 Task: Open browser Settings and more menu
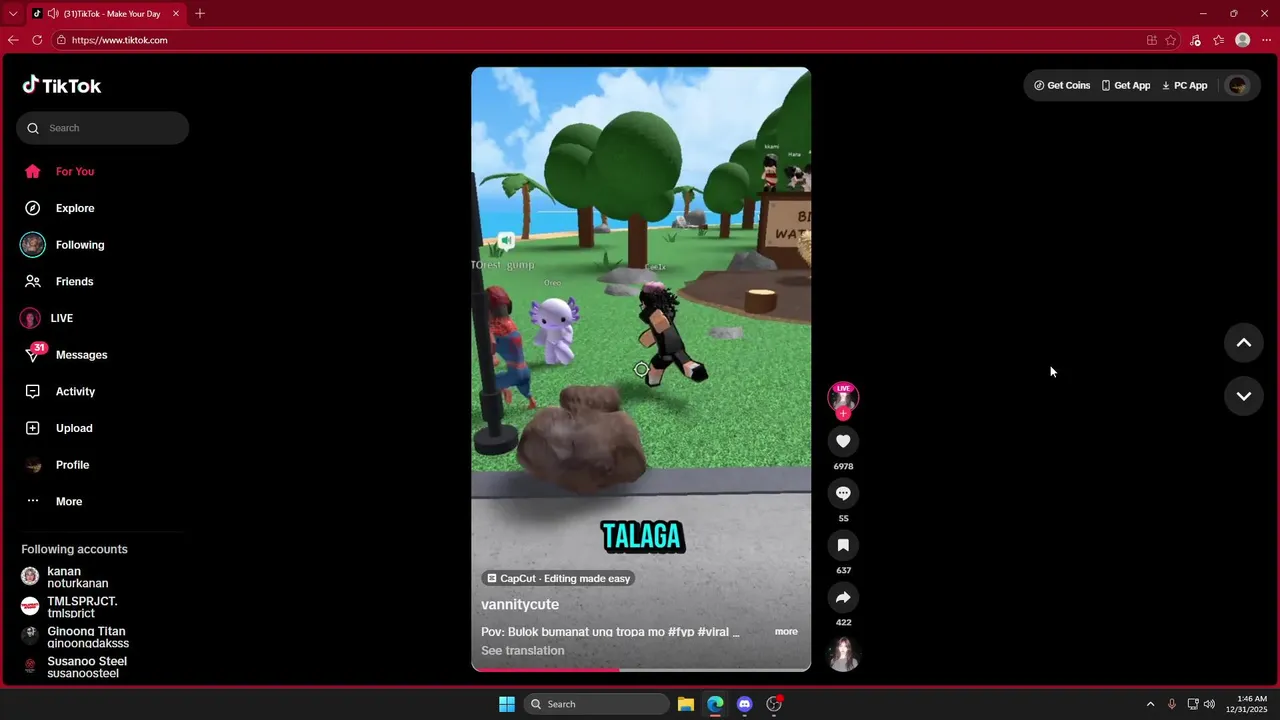coord(1266,40)
